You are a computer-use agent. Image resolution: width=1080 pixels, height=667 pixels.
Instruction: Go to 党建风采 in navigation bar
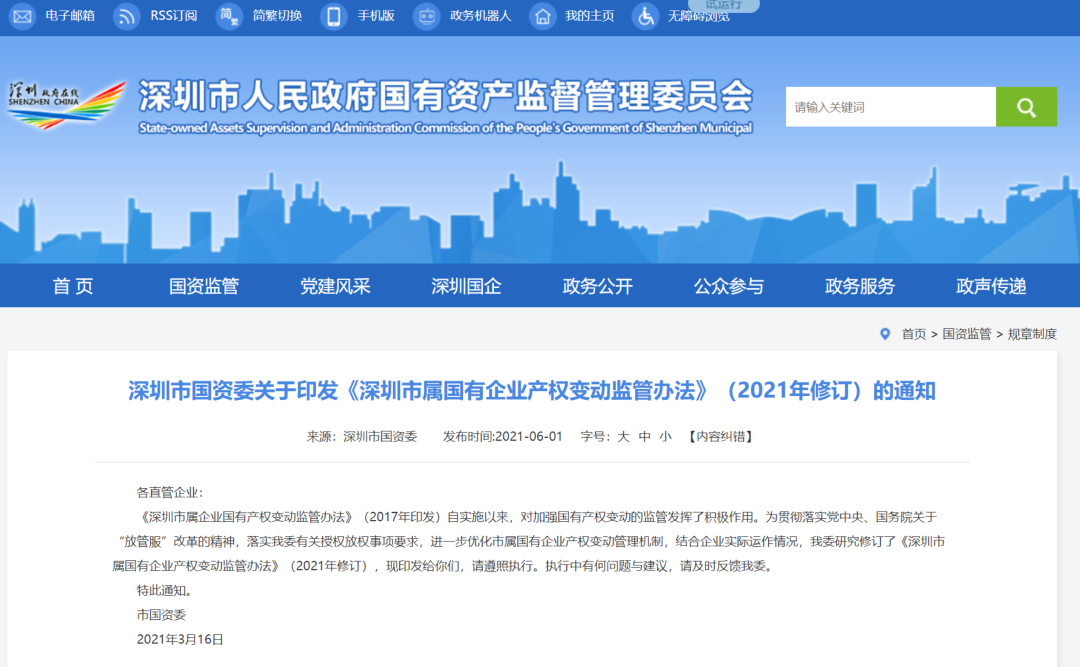(x=335, y=286)
